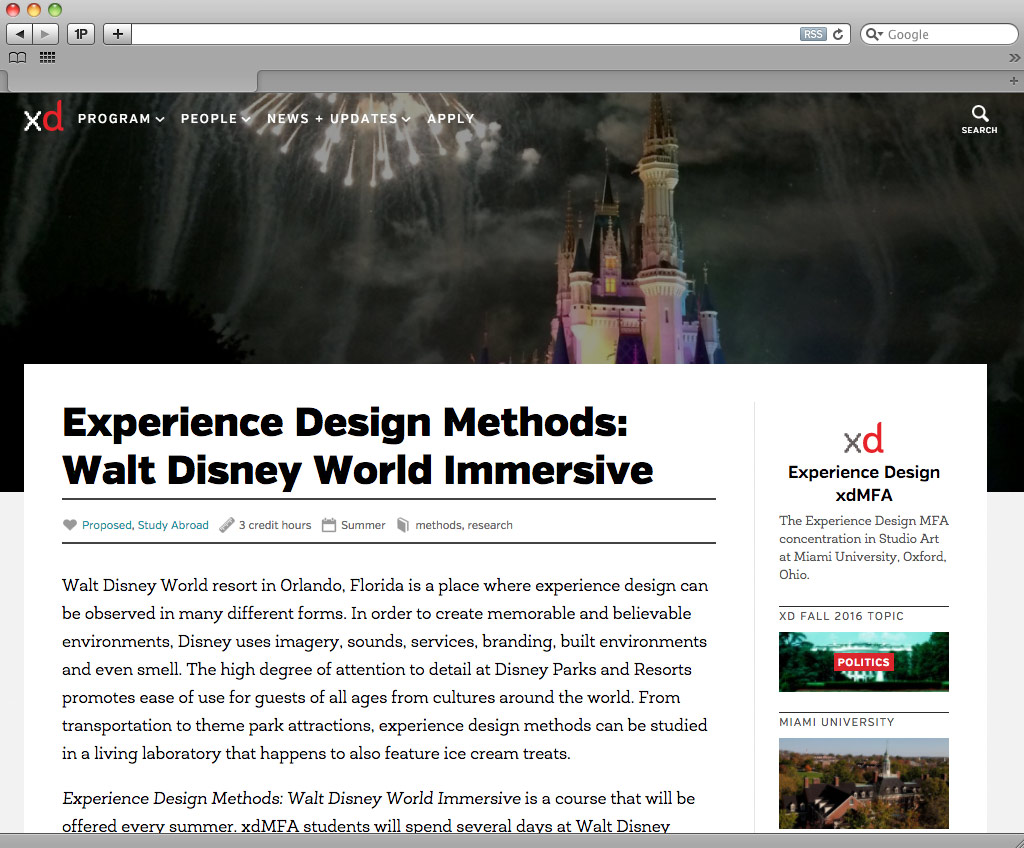
Task: Click the tag icon beside methods
Action: [x=403, y=525]
